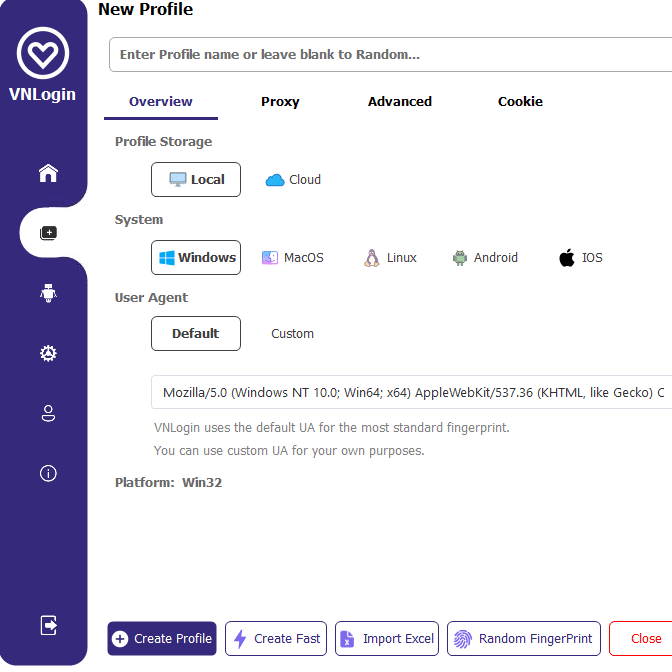
Task: Click the 'VNLogin uses the default UA' note
Action: [332, 428]
